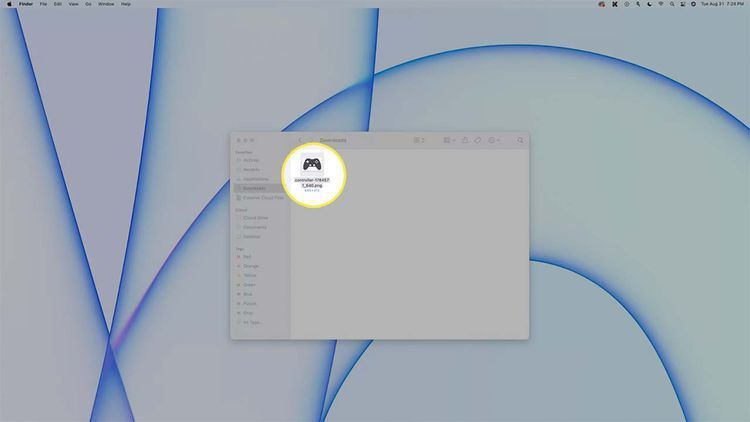Click the Tags icon in Finder toolbar
Screen dimensions: 750x422
click(478, 141)
